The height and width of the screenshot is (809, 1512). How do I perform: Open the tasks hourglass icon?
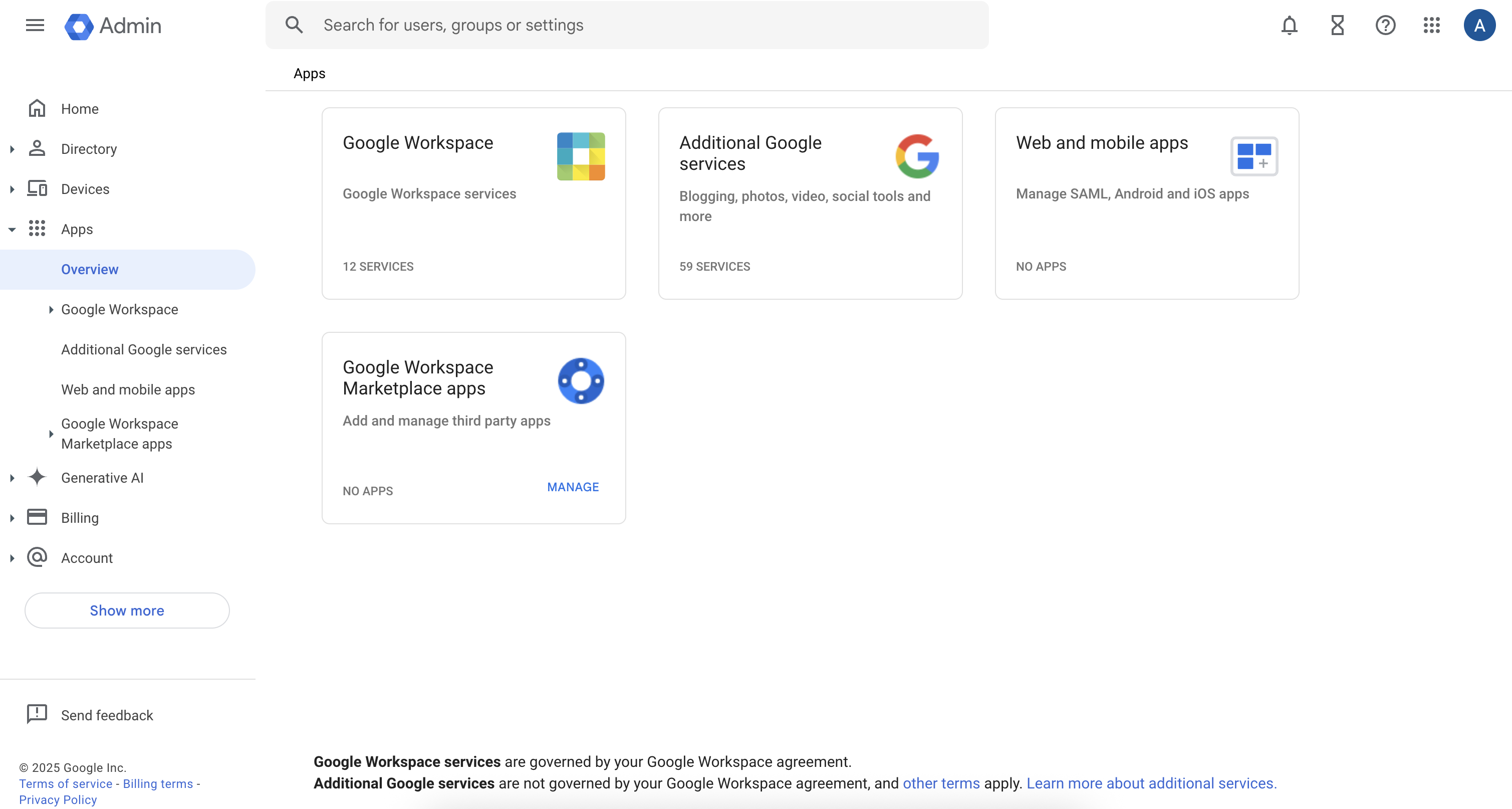point(1337,25)
